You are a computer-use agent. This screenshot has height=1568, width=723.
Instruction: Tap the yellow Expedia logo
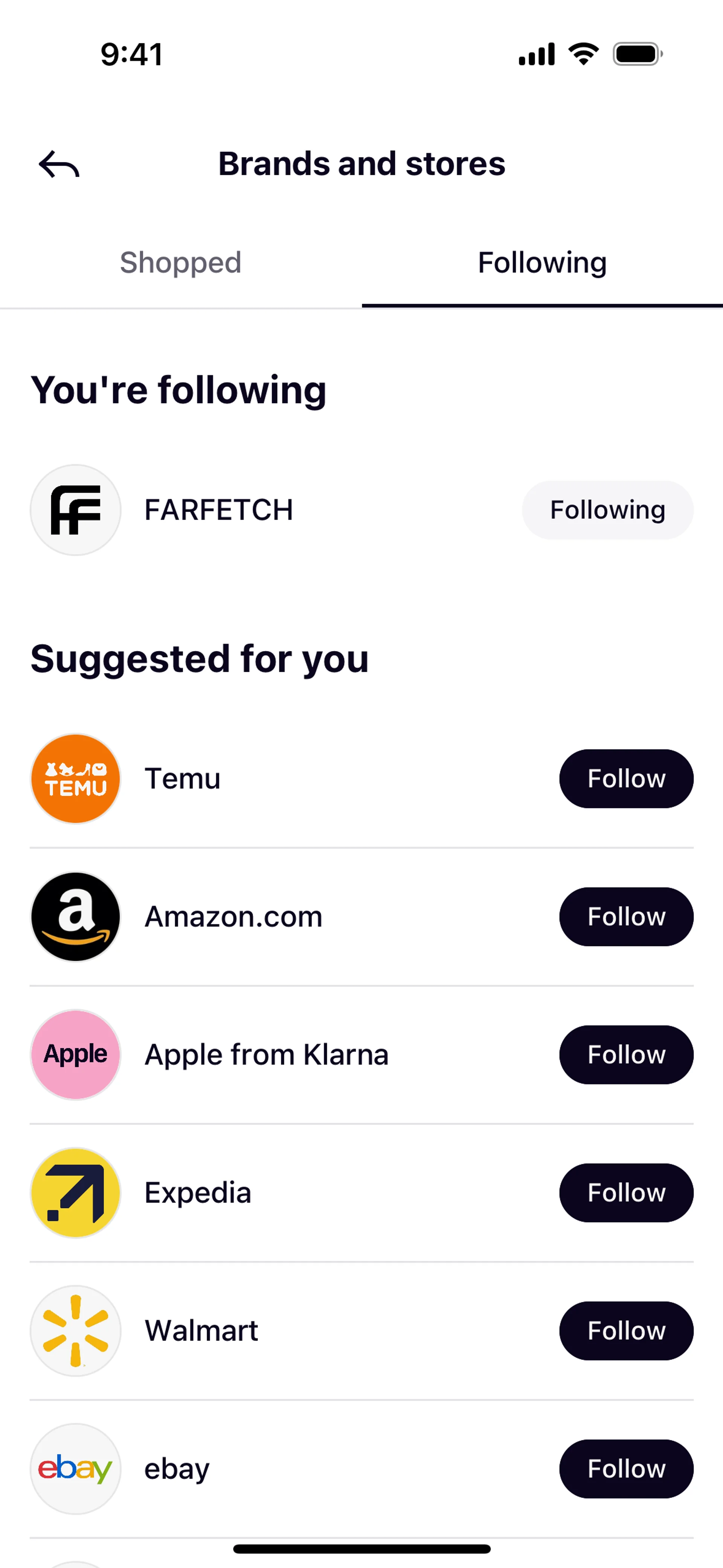click(75, 1193)
